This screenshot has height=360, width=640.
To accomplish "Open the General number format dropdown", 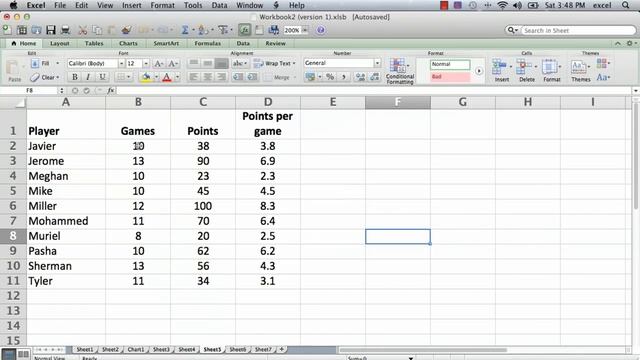I will point(377,63).
